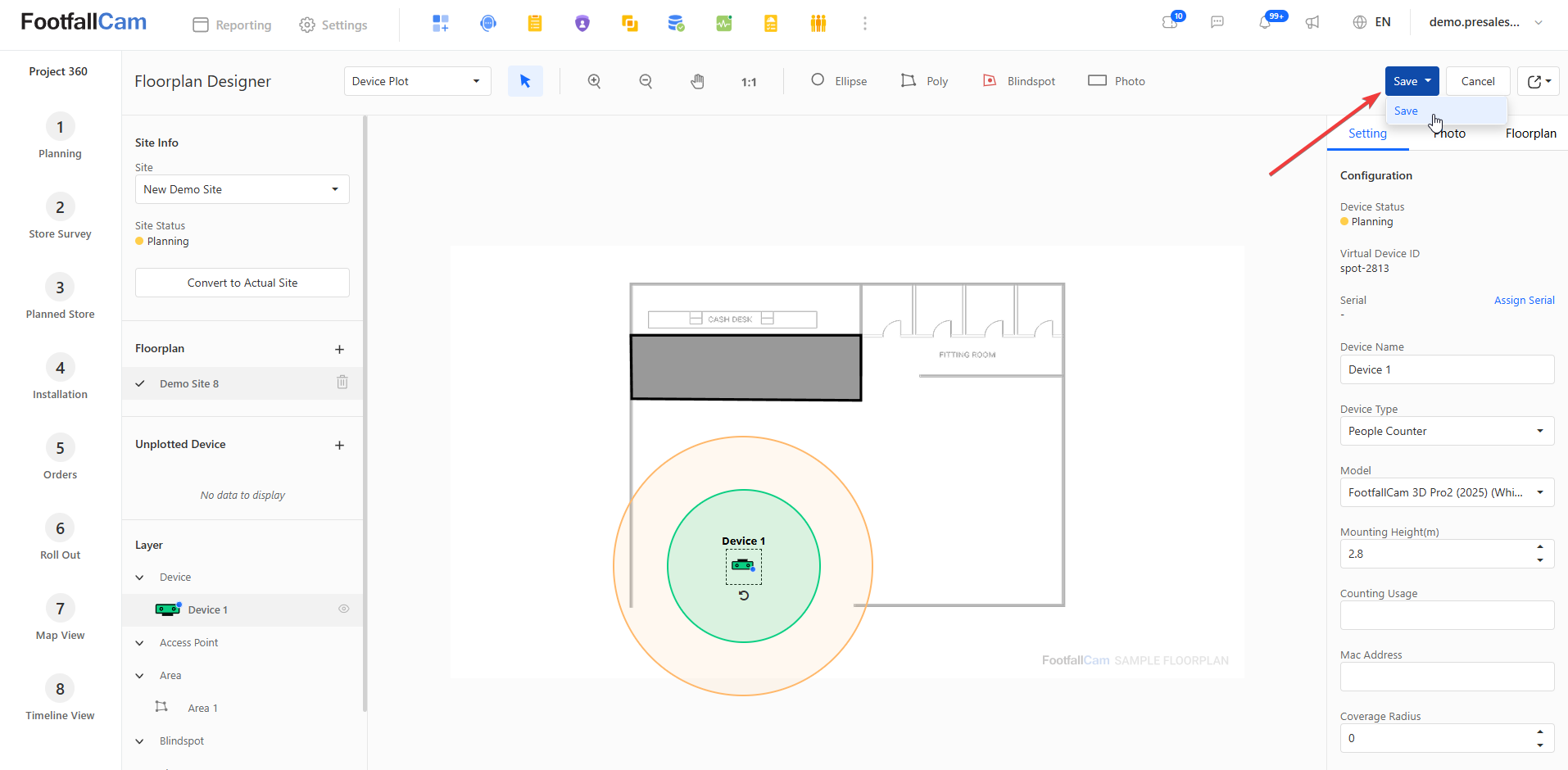Select the Blindspot tool
Screen dimensions: 1568x770
pyautogui.click(x=1019, y=81)
